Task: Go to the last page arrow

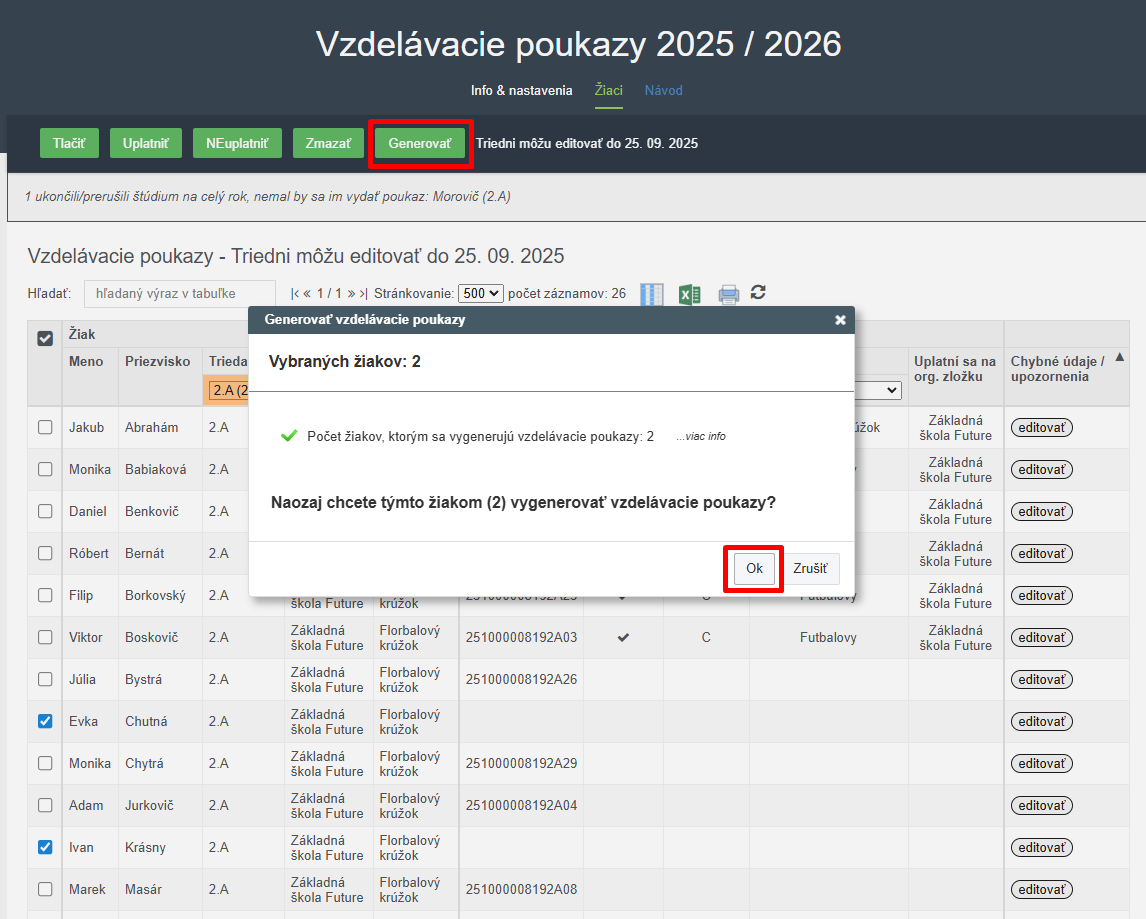Action: tap(363, 294)
